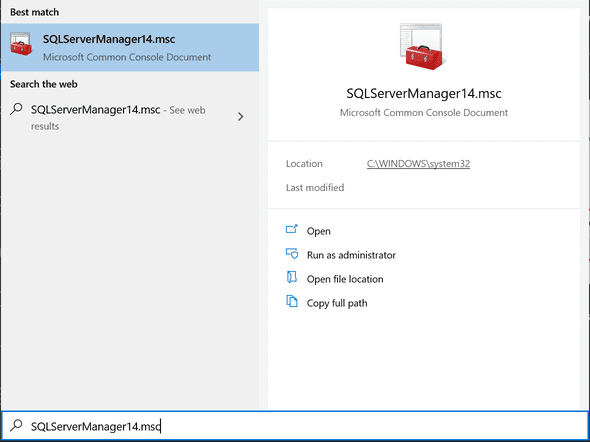The image size is (590, 442).
Task: Click the Open file location folder icon
Action: coord(292,278)
